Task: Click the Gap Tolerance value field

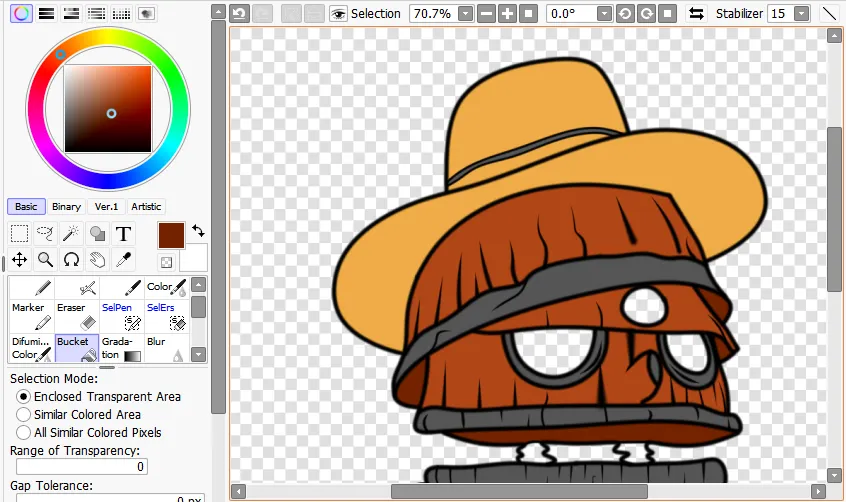Action: coord(110,498)
